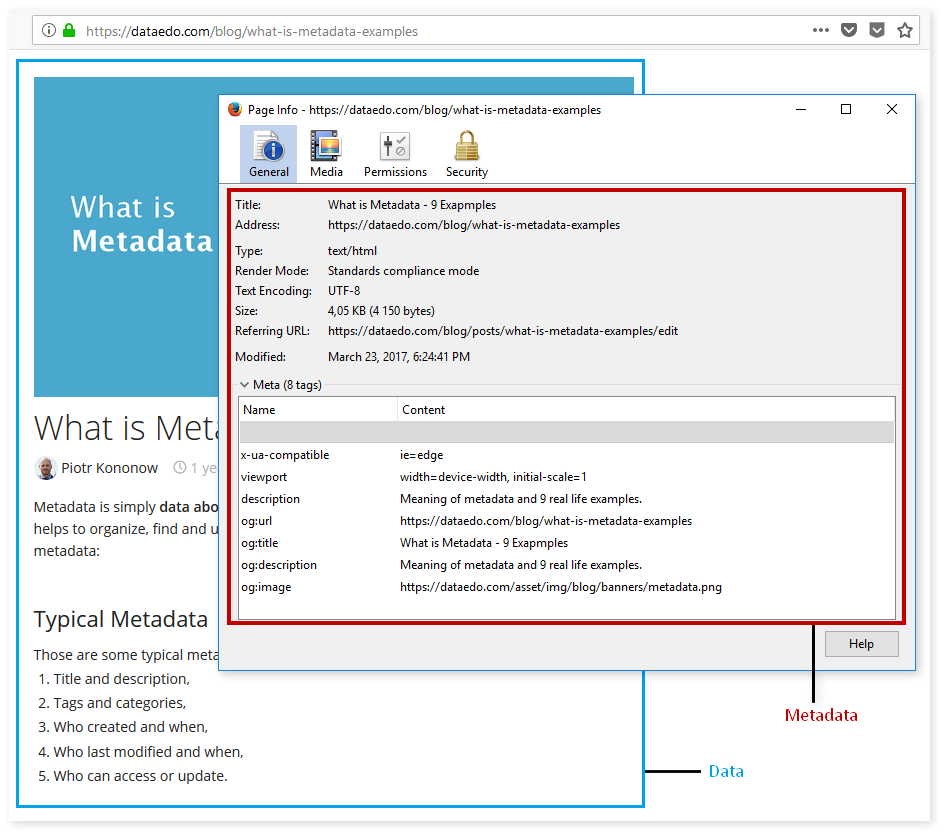Sort meta tags by Name column header

click(x=318, y=410)
